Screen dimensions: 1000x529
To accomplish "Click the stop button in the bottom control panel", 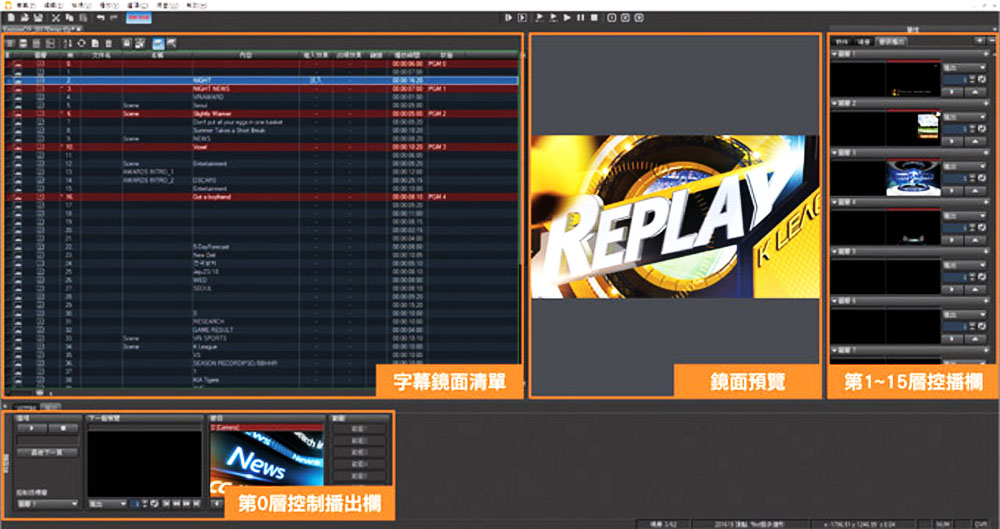I will tap(64, 429).
